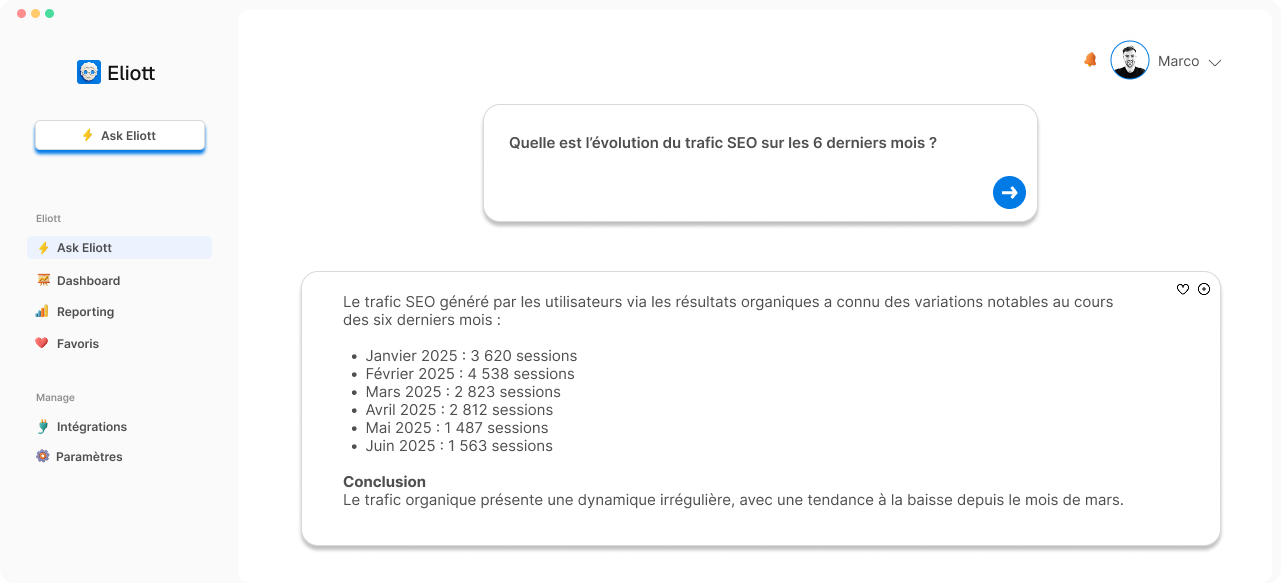Send the question with the blue arrow

click(1009, 192)
